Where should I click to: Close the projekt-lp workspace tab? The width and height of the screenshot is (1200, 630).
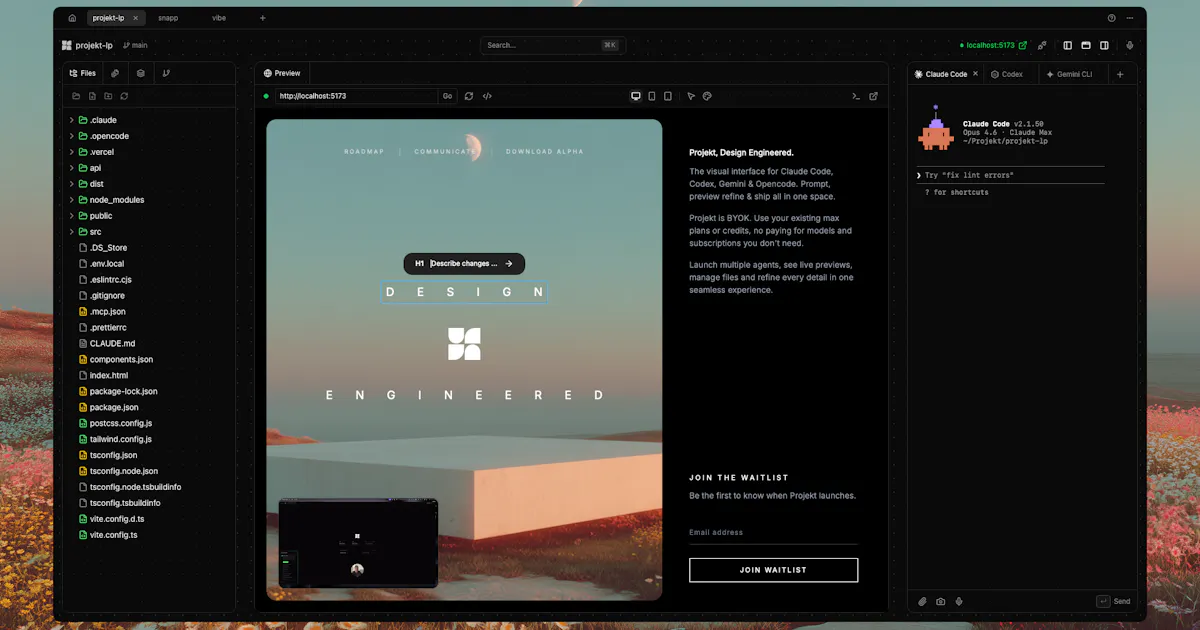pos(135,18)
